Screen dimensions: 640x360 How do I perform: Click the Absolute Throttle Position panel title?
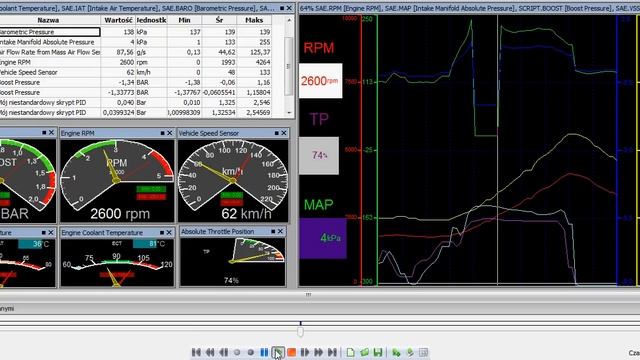[x=218, y=231]
